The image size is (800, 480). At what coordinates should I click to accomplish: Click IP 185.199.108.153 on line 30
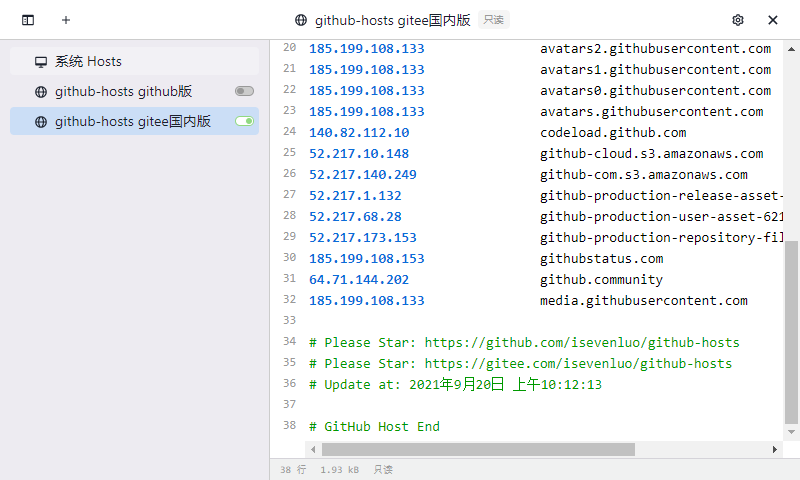coord(367,259)
